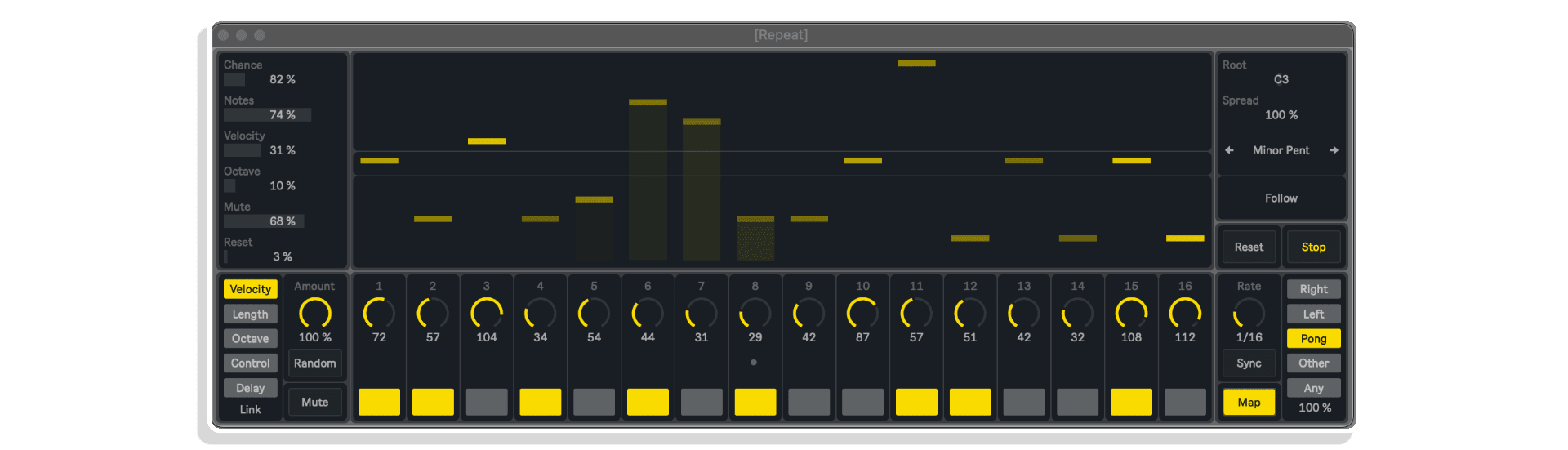Enable step 10 pad
The width and height of the screenshot is (1568, 450).
862,402
